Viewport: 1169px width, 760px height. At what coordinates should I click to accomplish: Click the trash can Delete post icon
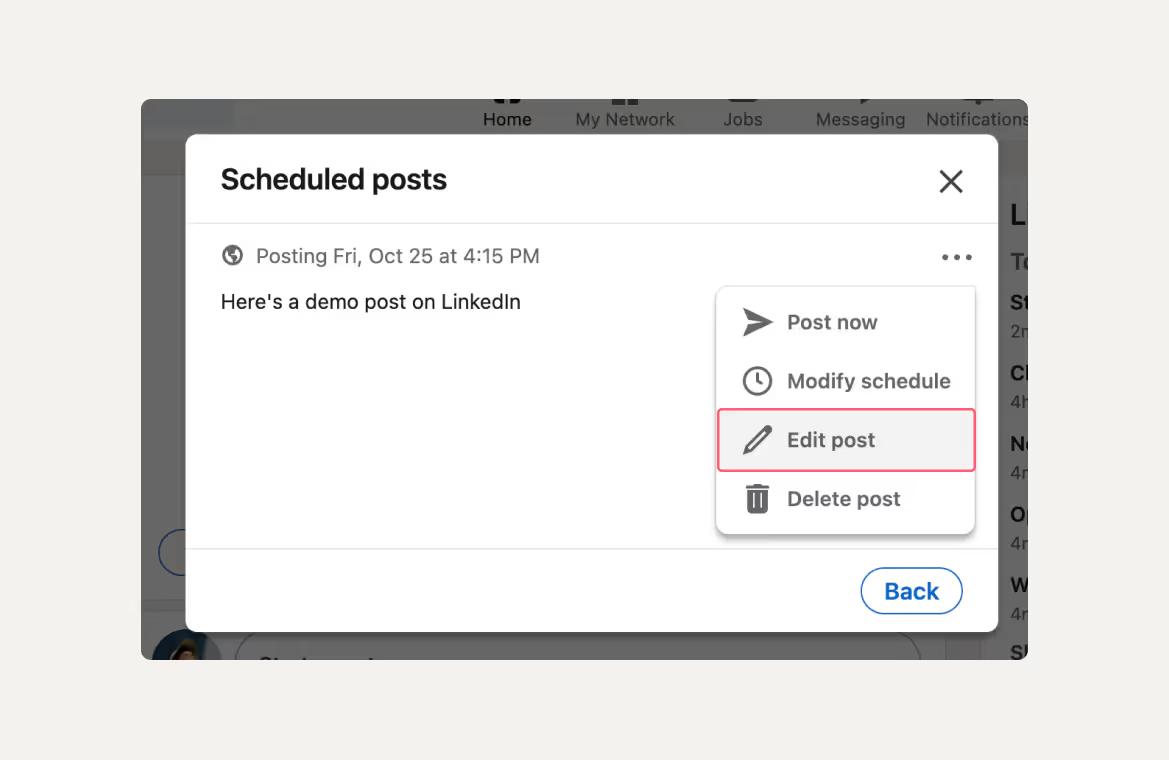[x=757, y=499]
